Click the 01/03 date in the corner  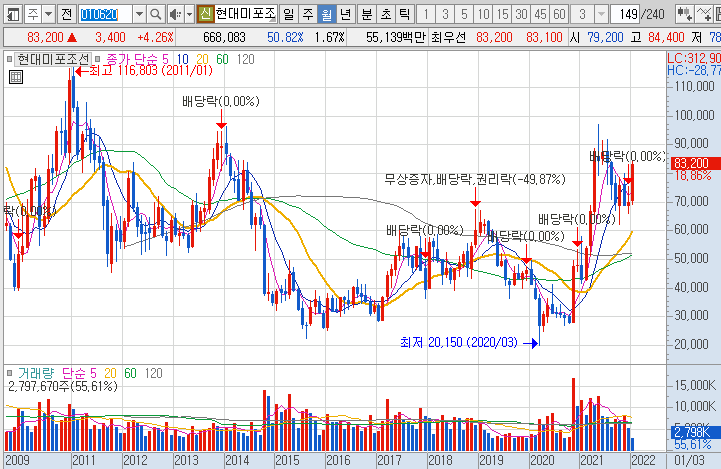[x=689, y=460]
